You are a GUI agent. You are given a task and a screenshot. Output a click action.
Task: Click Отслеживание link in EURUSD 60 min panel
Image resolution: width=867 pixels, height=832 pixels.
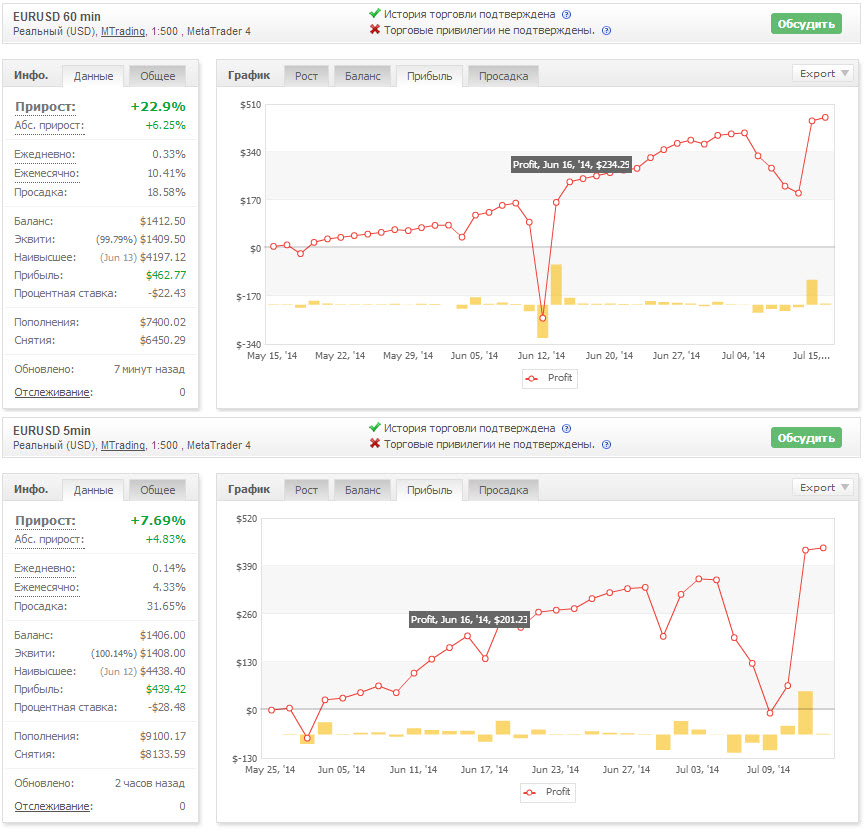click(53, 393)
